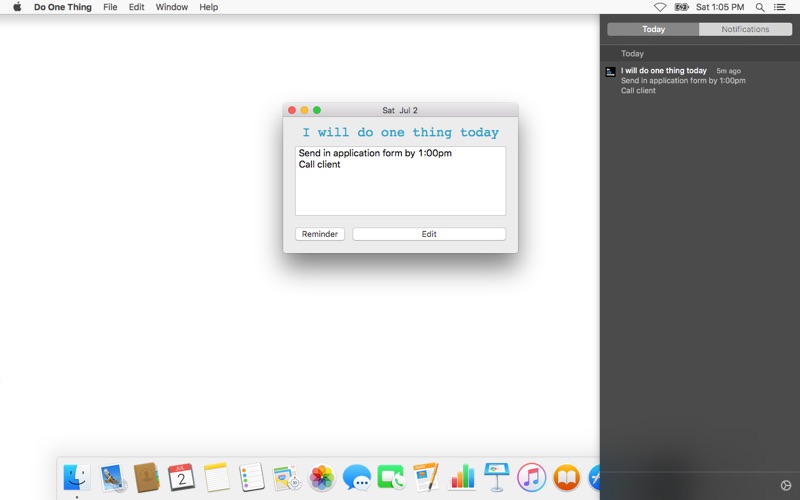Open the Reminders app in Dock
This screenshot has height=500, width=800.
tap(252, 478)
